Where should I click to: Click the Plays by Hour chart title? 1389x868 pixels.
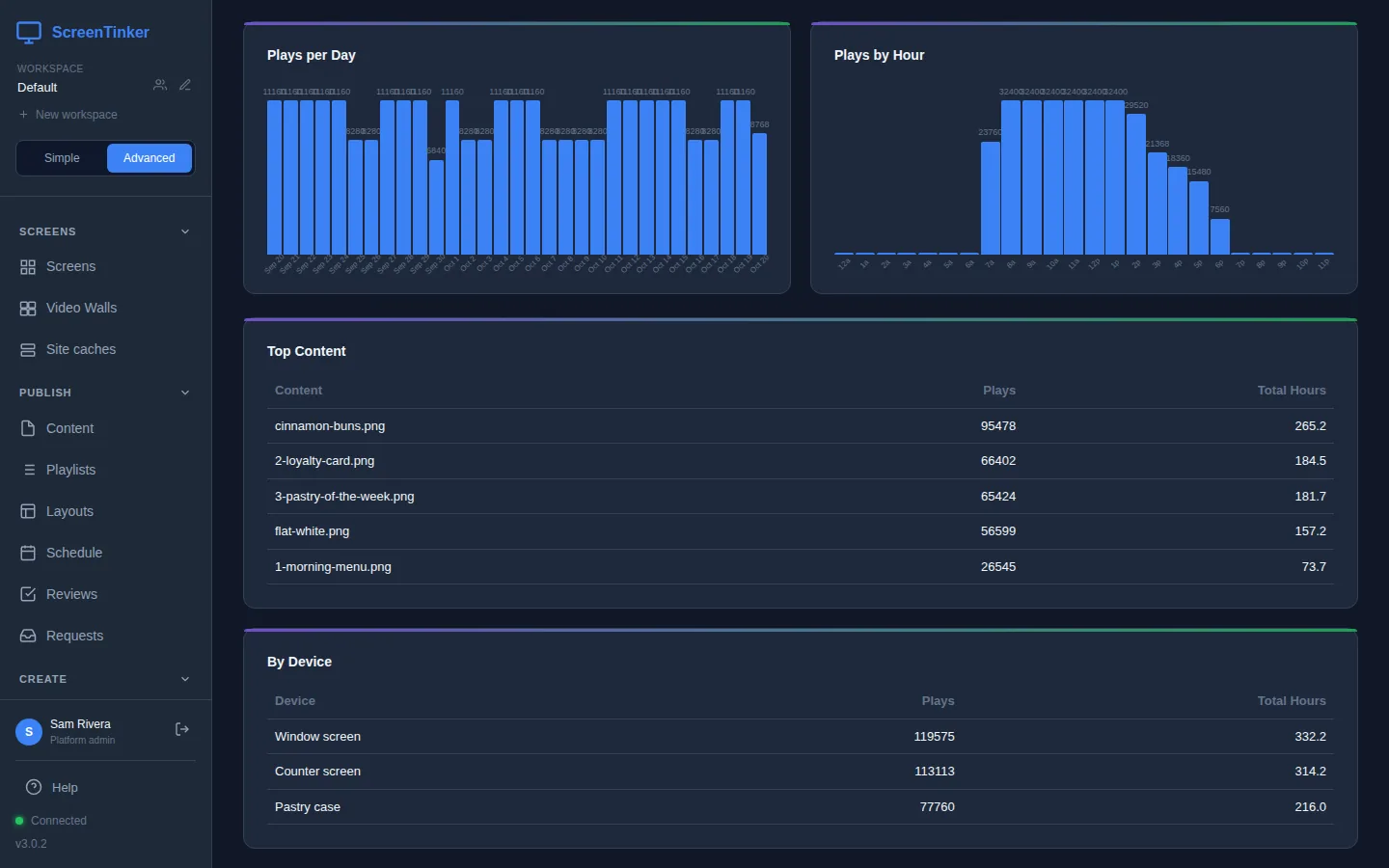pyautogui.click(x=879, y=55)
